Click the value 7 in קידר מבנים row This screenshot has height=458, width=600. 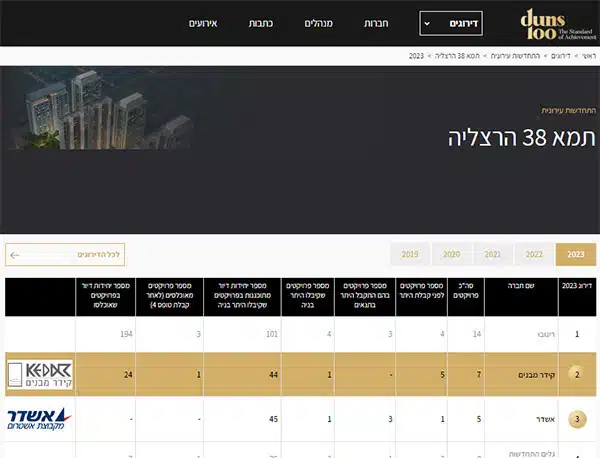[x=479, y=375]
